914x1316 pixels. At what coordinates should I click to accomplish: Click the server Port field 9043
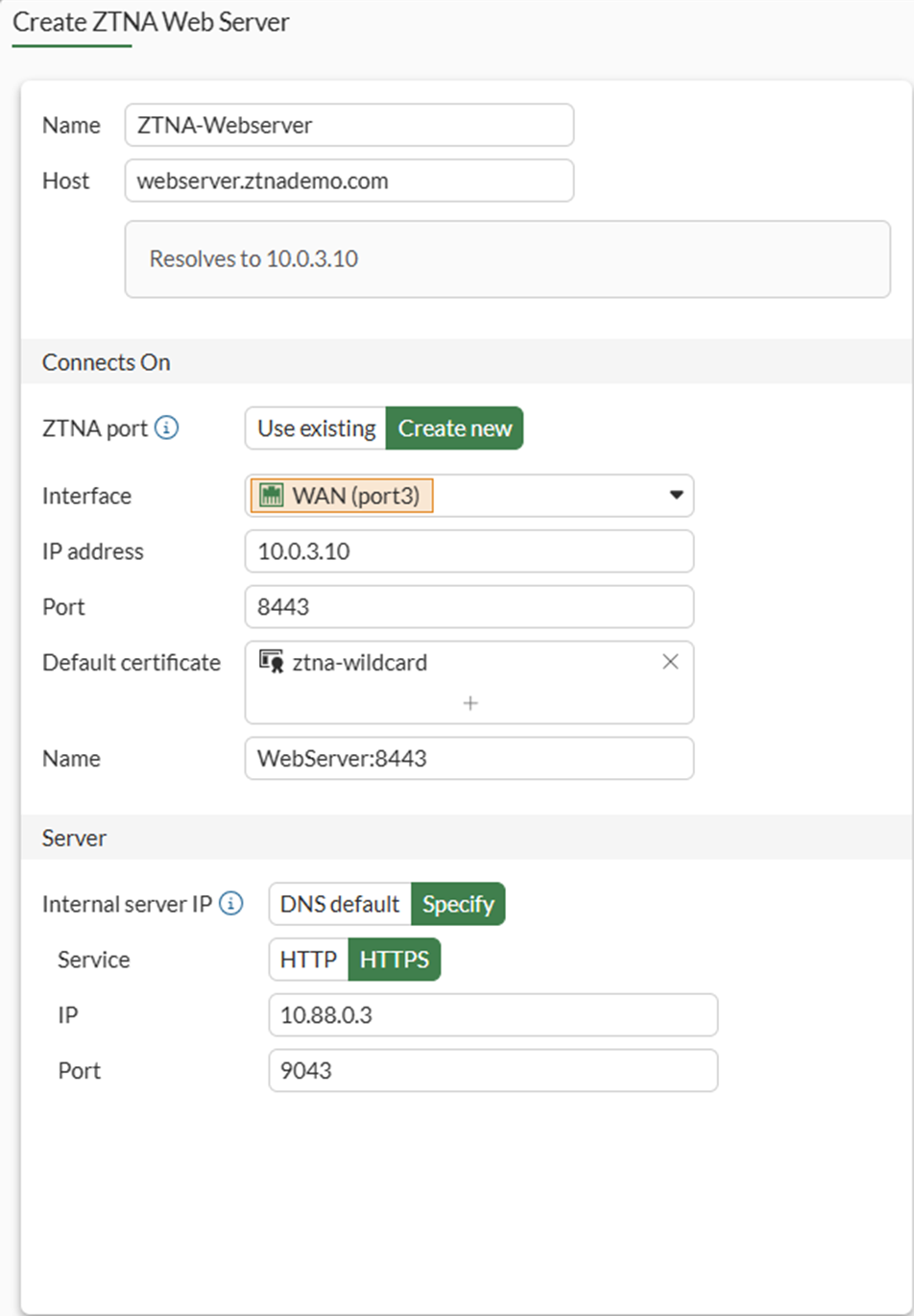click(493, 1071)
